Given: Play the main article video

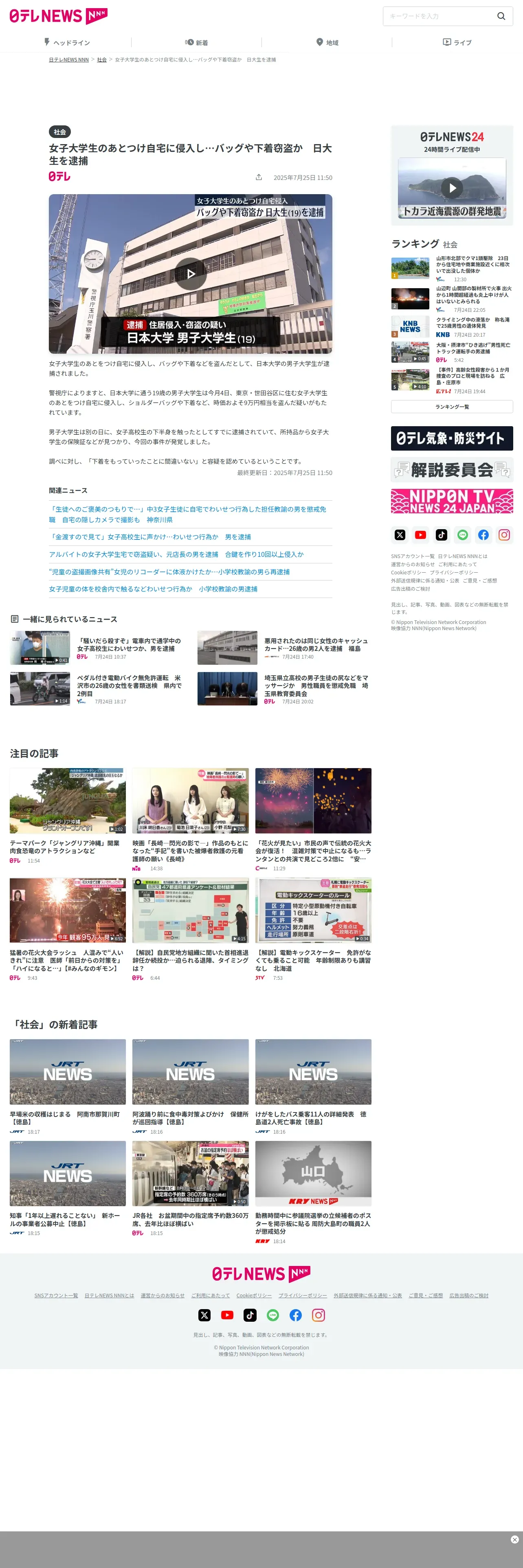Looking at the screenshot, I should pyautogui.click(x=191, y=274).
